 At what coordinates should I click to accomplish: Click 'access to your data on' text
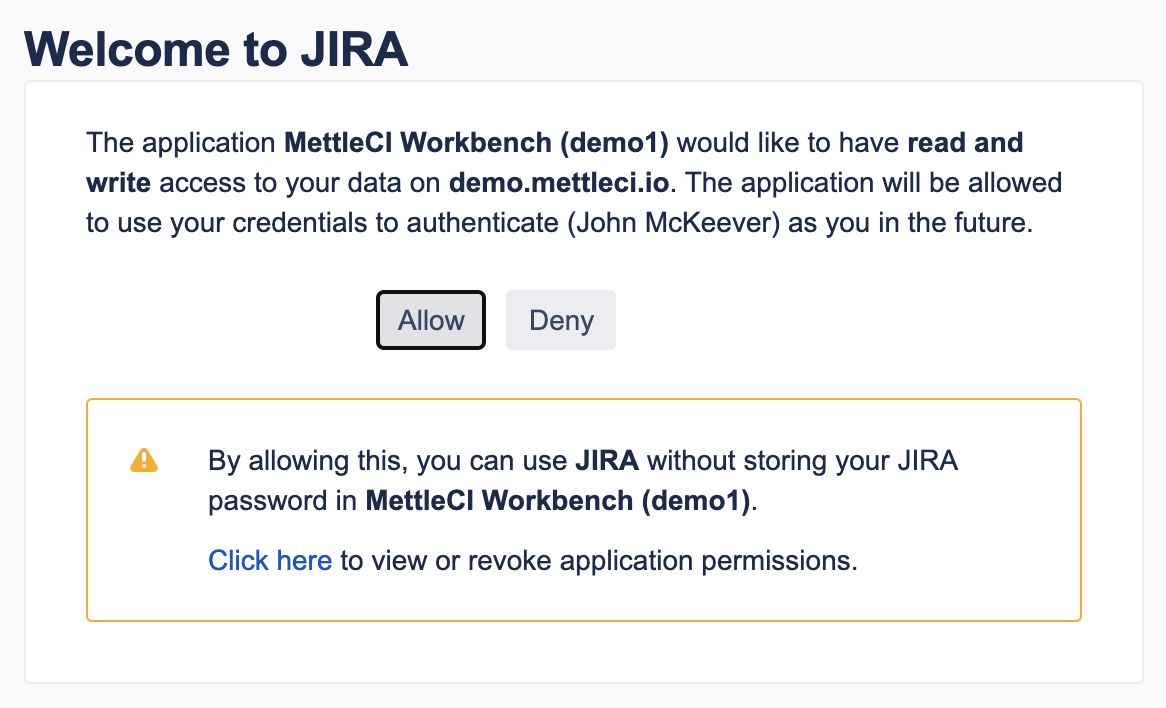tap(301, 183)
